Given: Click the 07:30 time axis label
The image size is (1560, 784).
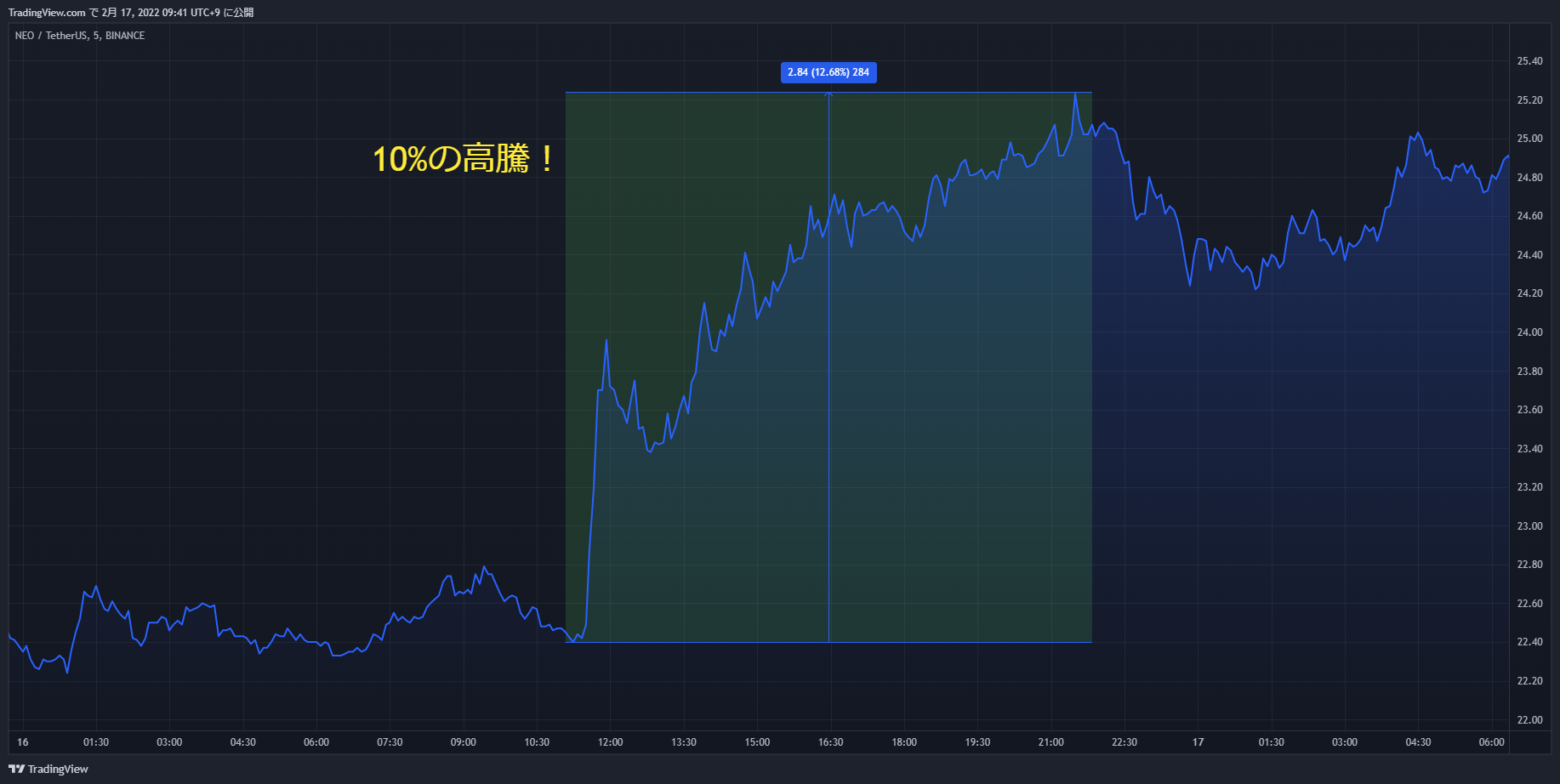Looking at the screenshot, I should click(x=390, y=742).
